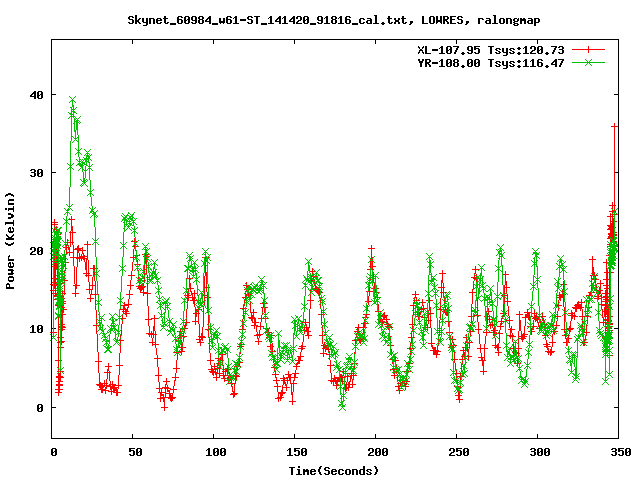Click the 250 tick on the time axis

[457, 453]
